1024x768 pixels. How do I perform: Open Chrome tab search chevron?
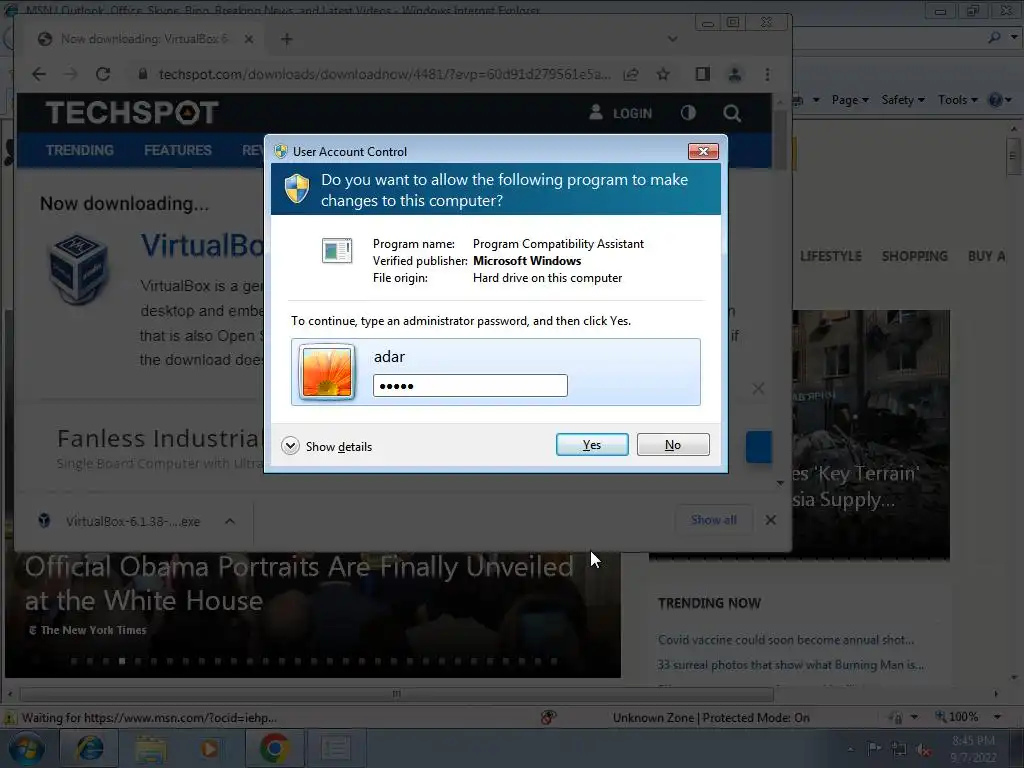[x=672, y=39]
